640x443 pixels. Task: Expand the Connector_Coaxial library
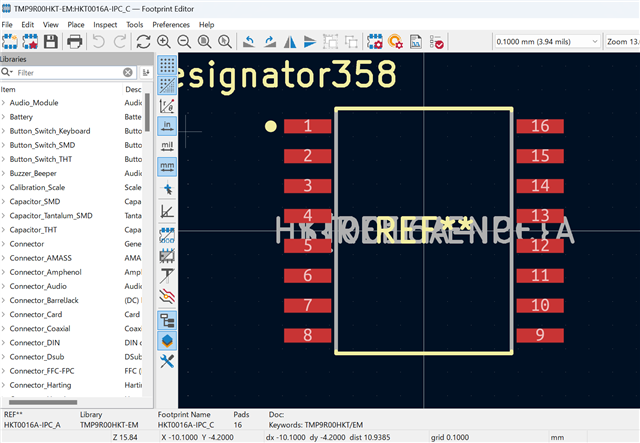click(x=3, y=329)
